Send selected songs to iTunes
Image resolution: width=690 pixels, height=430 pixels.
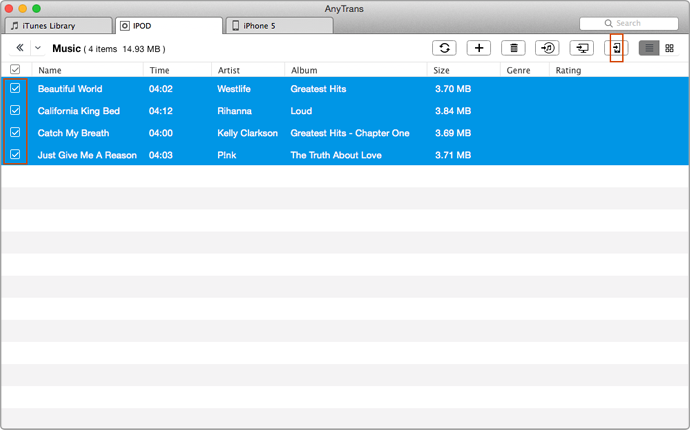547,48
